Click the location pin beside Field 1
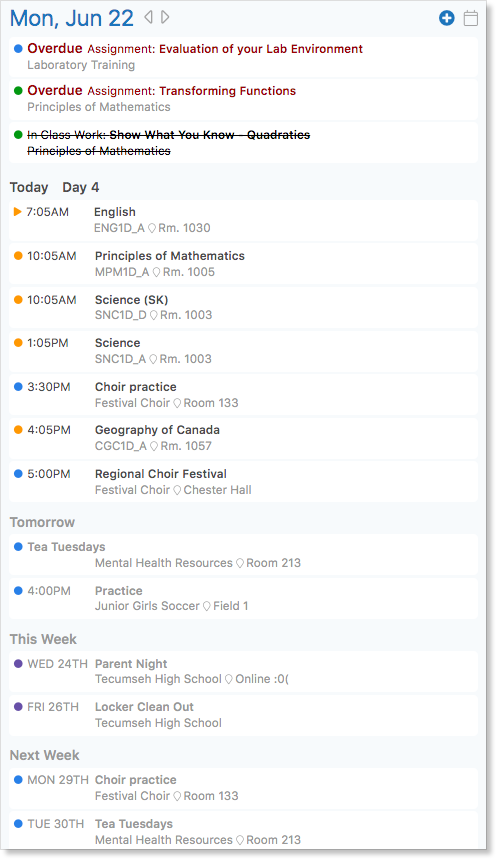 tap(206, 606)
